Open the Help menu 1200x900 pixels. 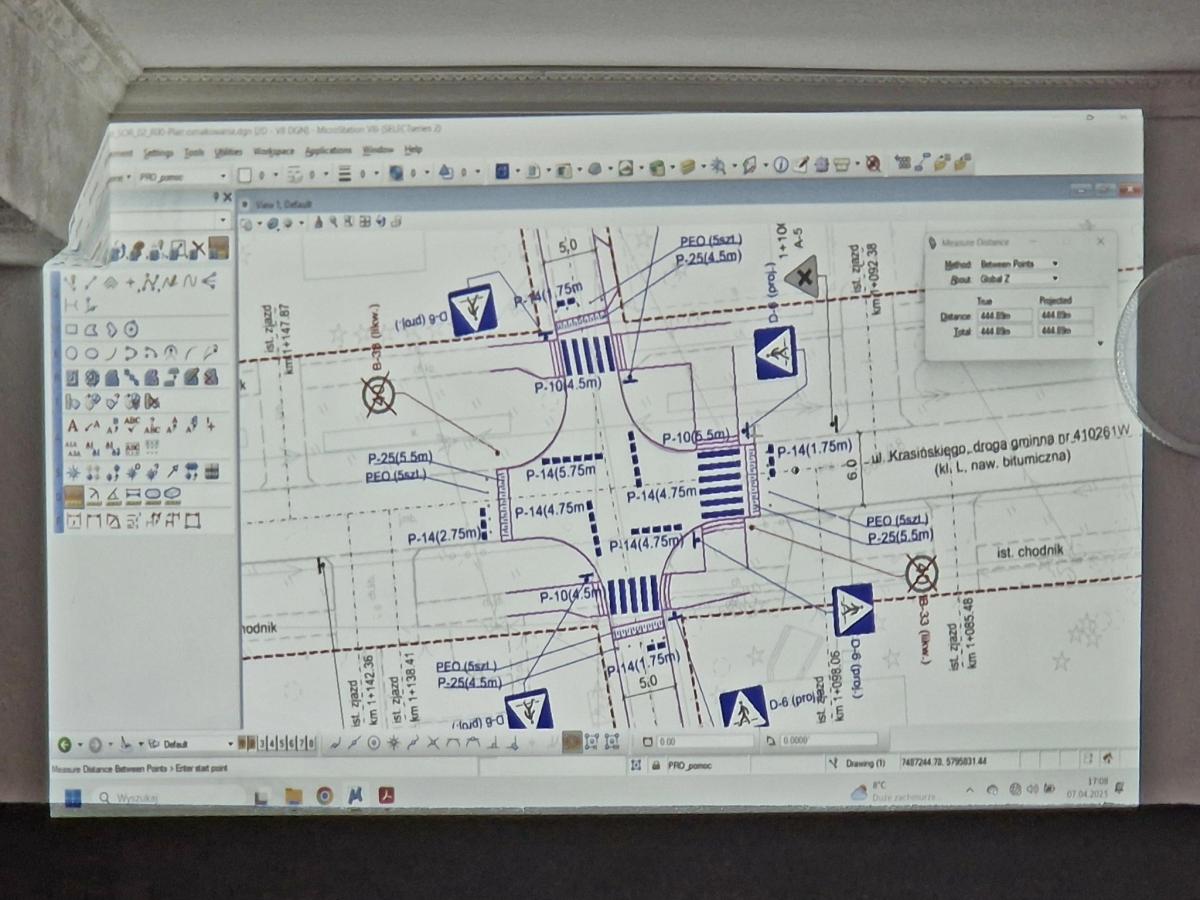(x=413, y=149)
